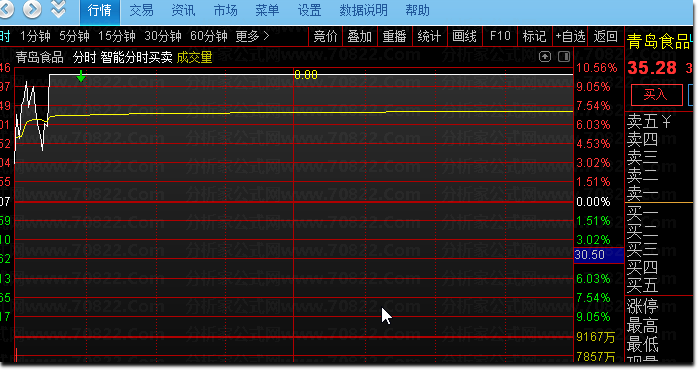Go back with the left arrow
The height and width of the screenshot is (370, 699).
[x=6, y=9]
